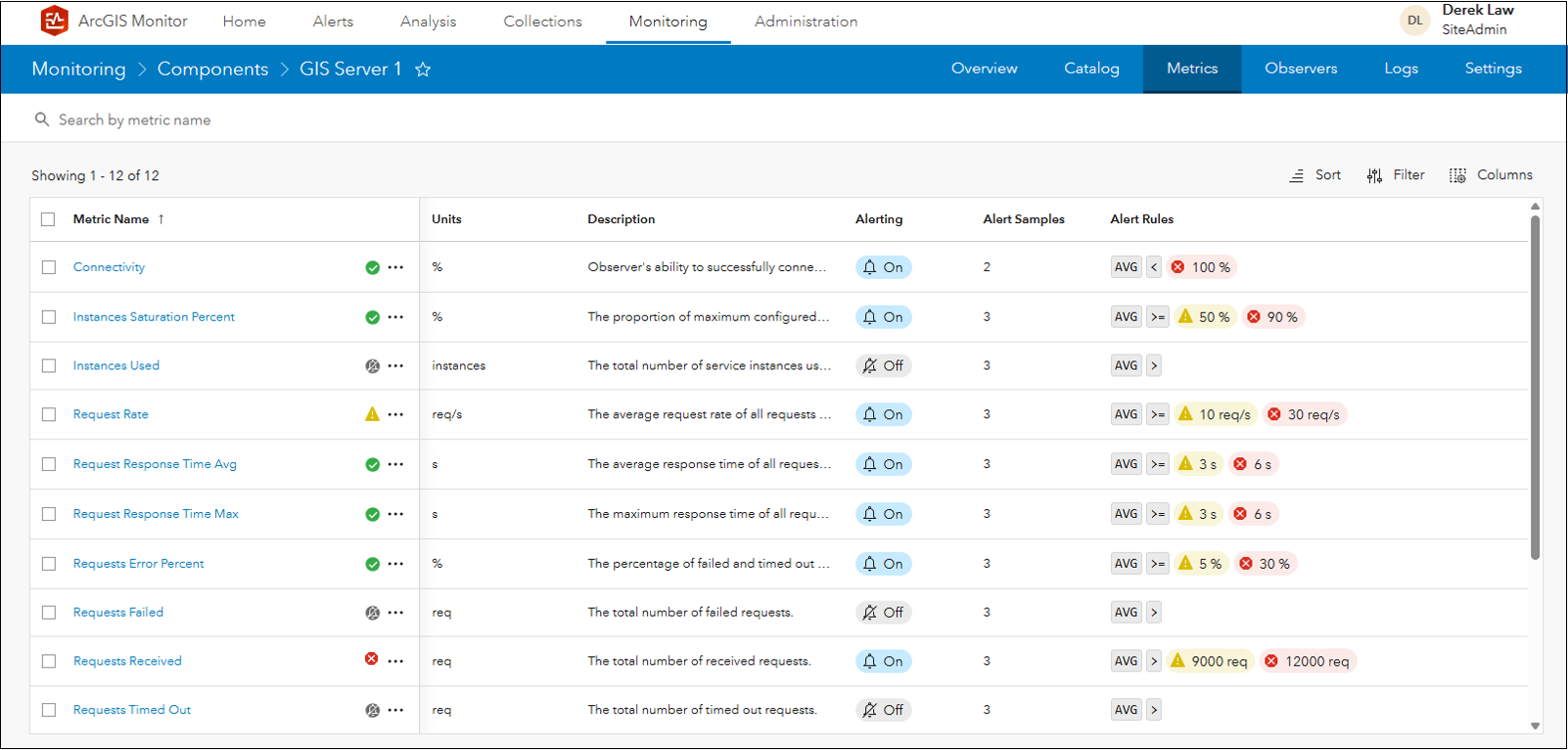
Task: Click the Request Rate warning status icon
Action: coord(372,414)
